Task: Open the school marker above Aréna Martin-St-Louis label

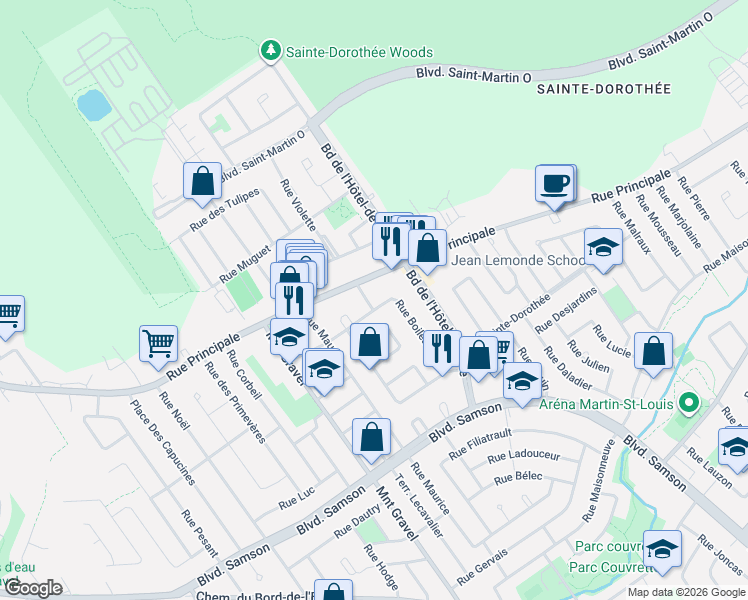Action: point(522,382)
